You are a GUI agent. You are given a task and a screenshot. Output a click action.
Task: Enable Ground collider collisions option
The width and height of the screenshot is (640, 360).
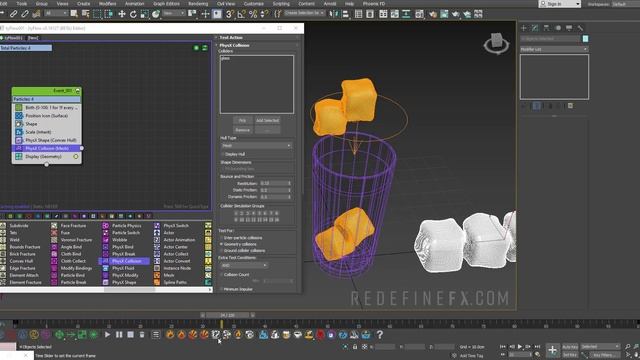click(222, 251)
